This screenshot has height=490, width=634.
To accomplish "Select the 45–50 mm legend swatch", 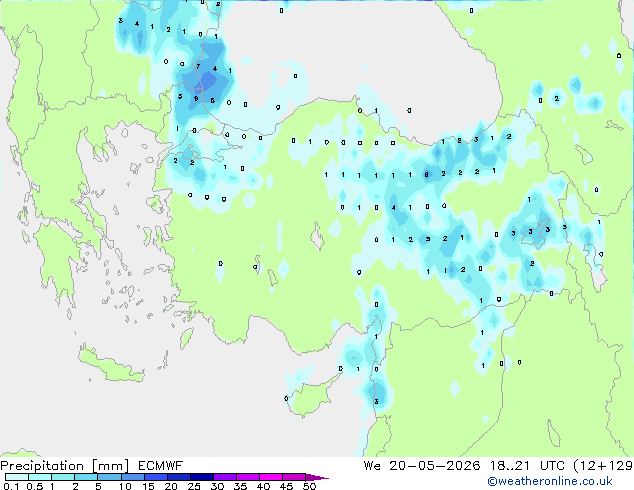I will pos(294,477).
